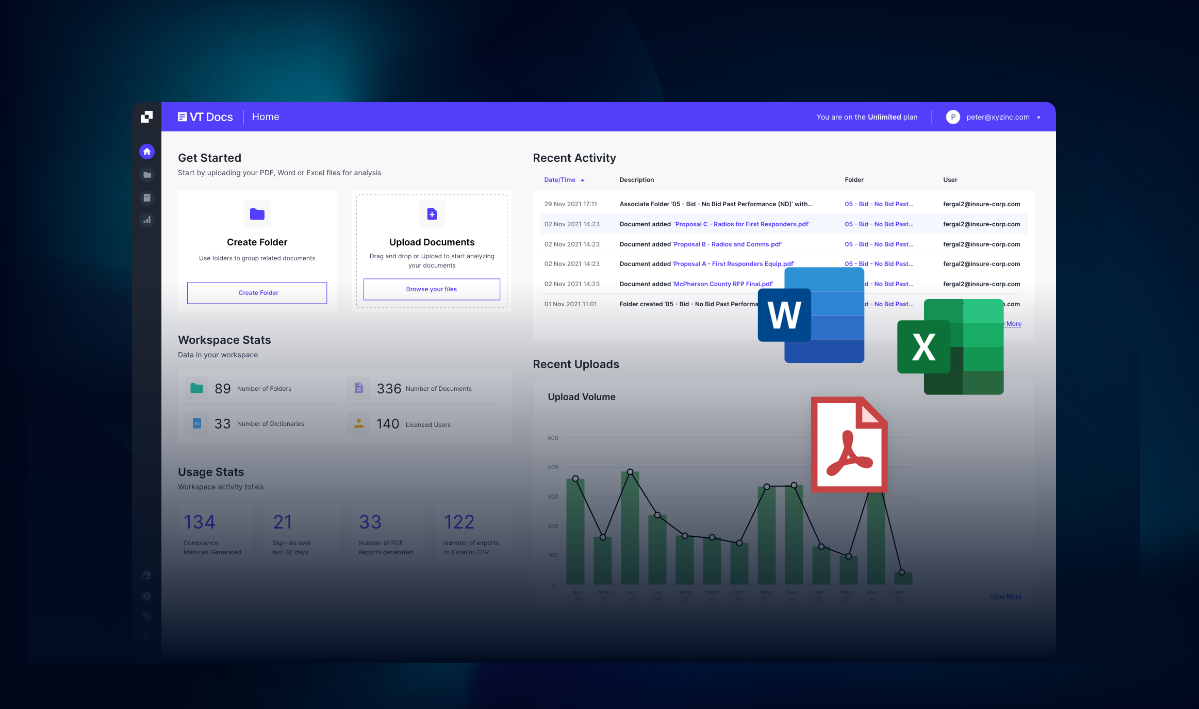Screen dimensions: 1199x709
Task: Click the green Number of Folders icon
Action: point(197,388)
